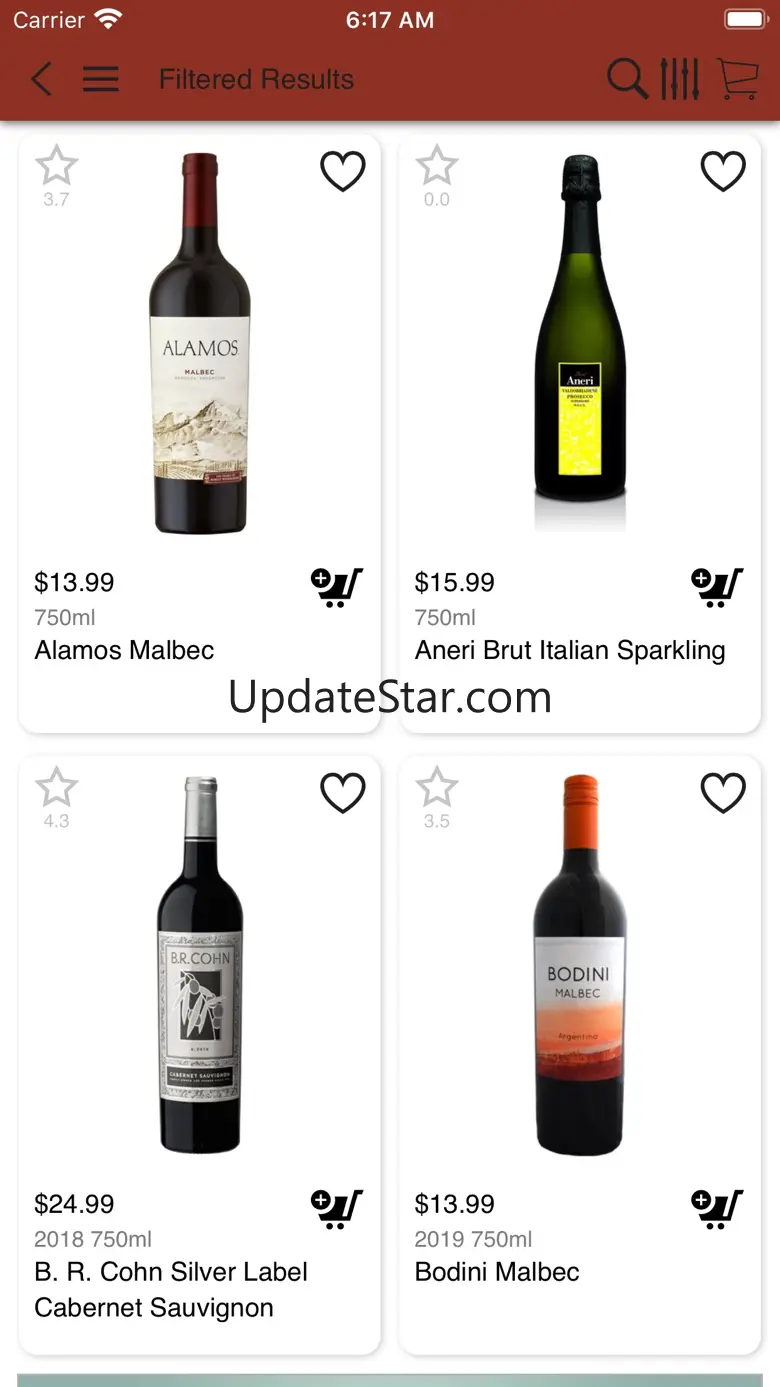Open Bodini Malbec bottle image

(x=580, y=965)
